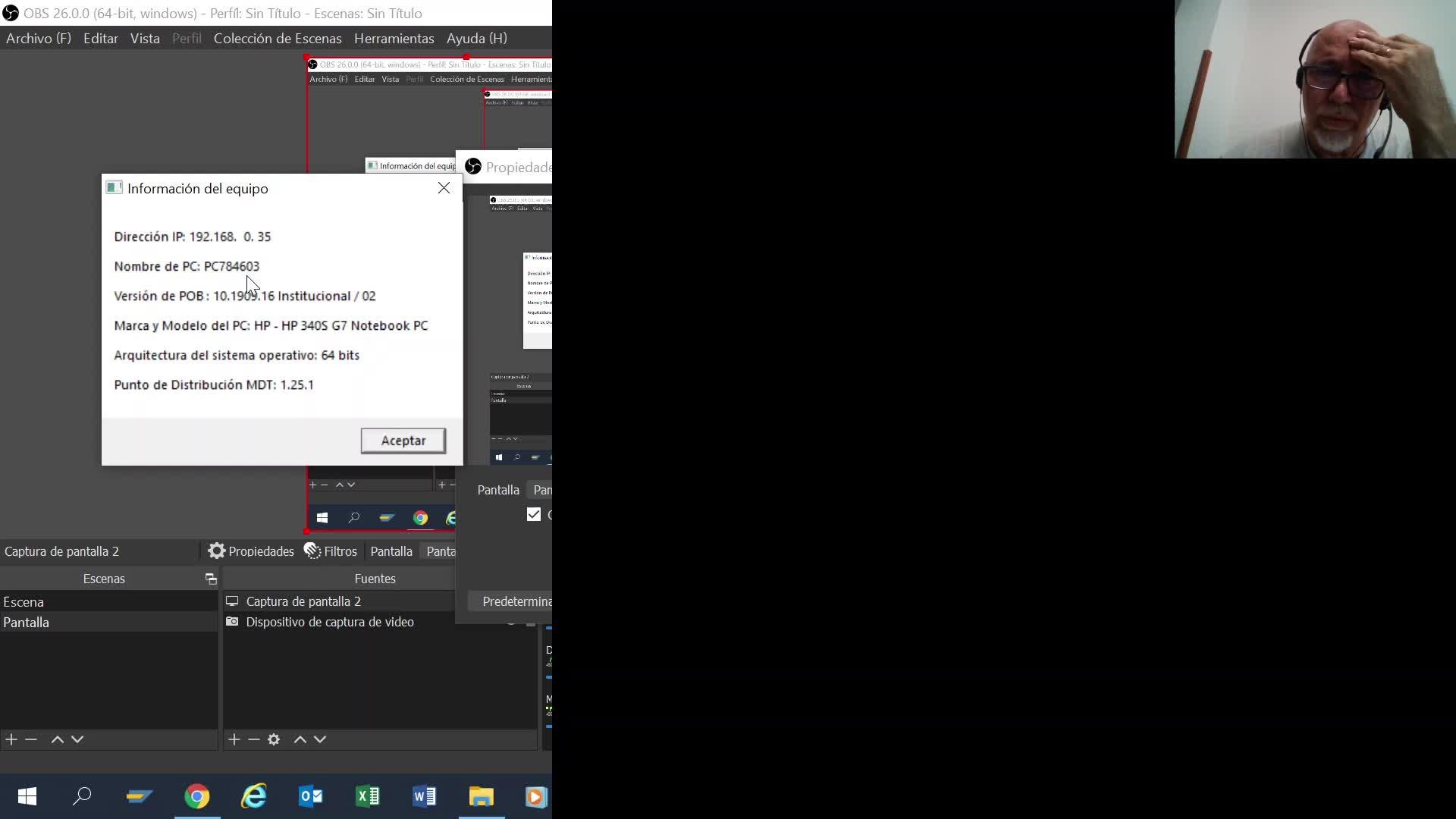Select the Escena scene in list

tap(24, 602)
